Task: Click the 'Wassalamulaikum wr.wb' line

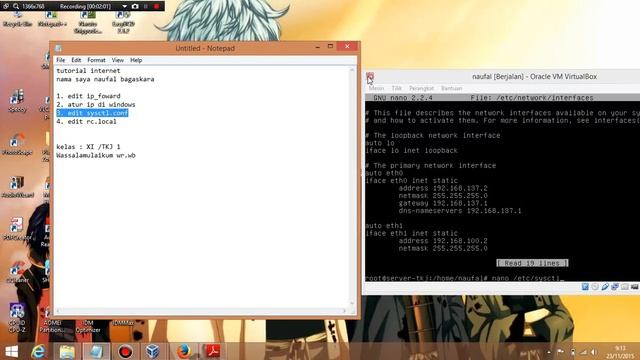Action: click(x=96, y=156)
